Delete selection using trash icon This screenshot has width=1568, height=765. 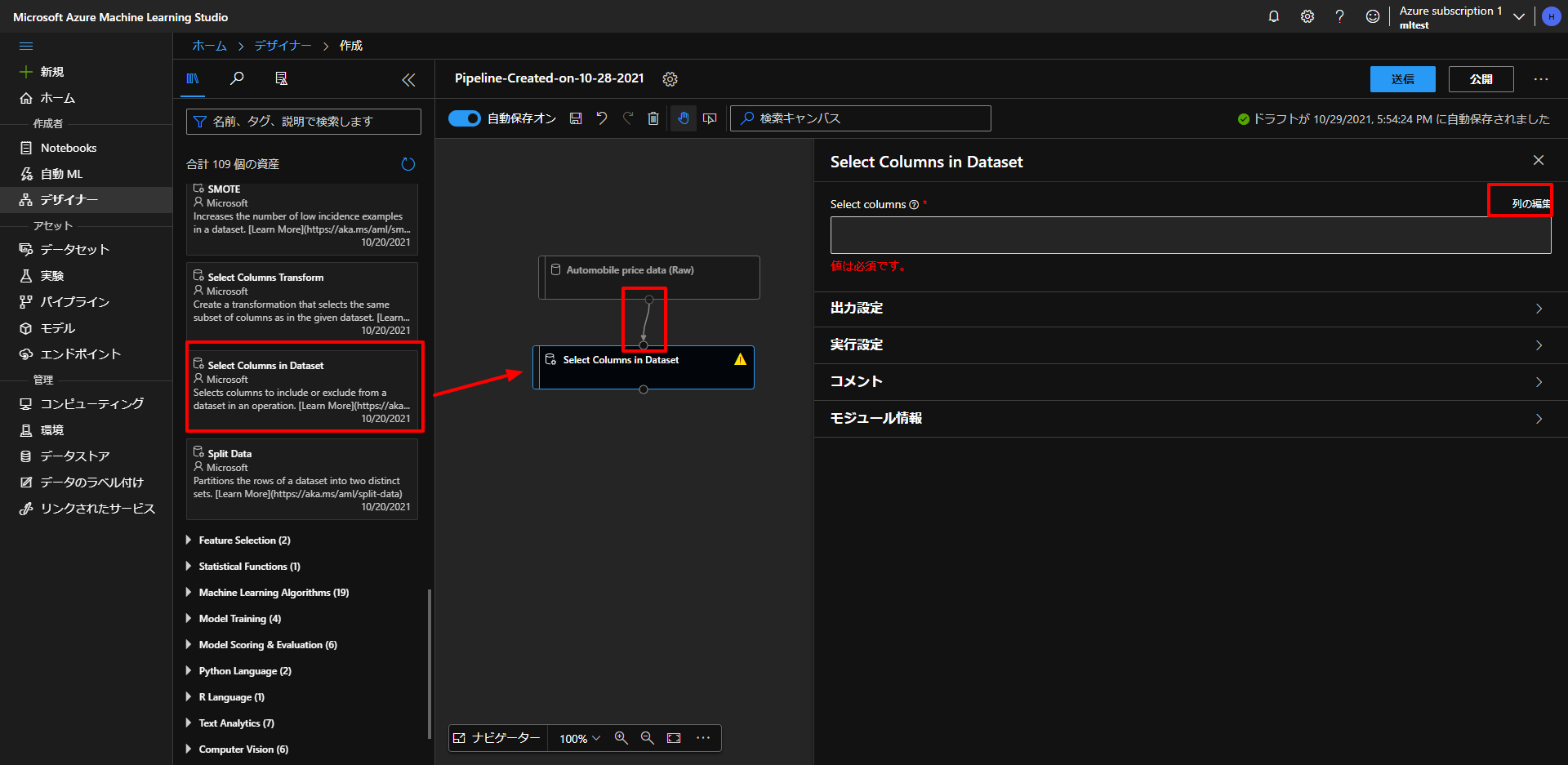(x=653, y=118)
